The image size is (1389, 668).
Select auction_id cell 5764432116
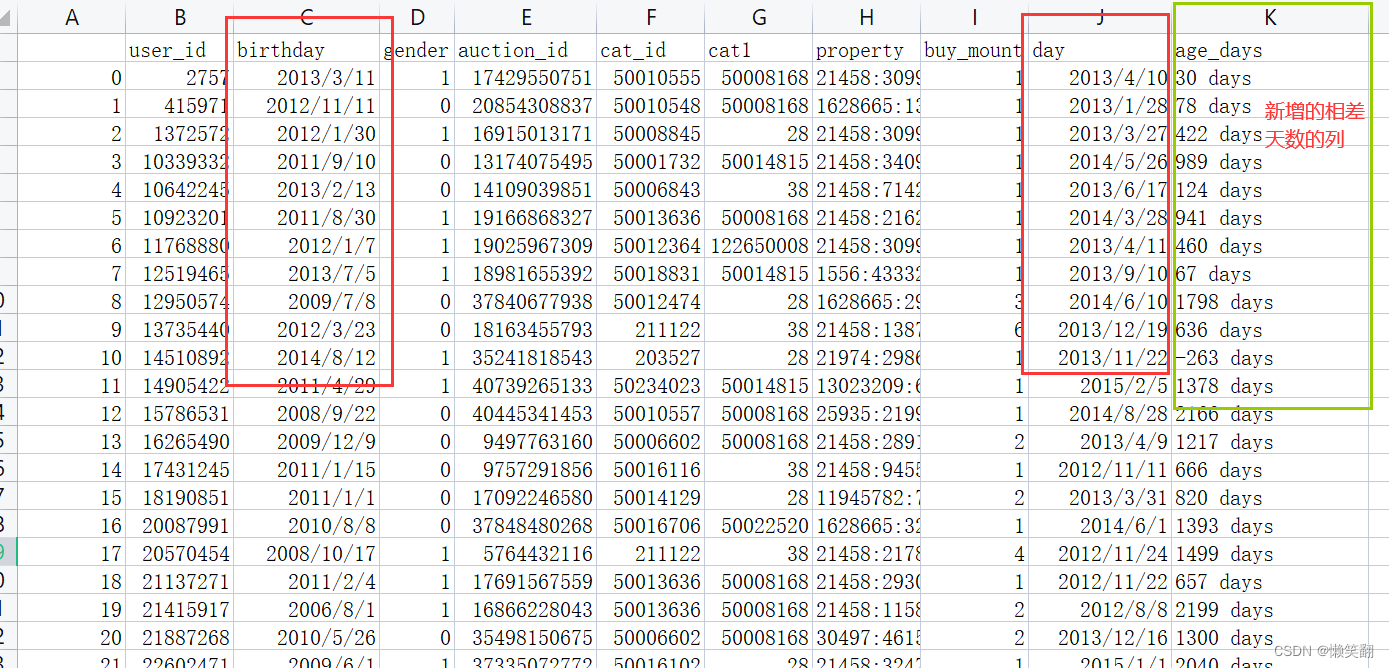point(526,554)
